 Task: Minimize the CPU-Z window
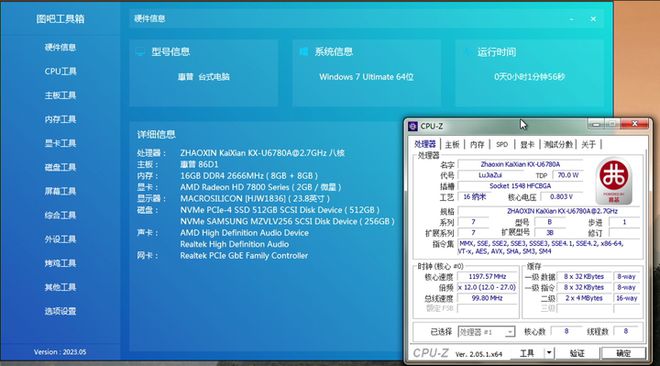tap(596, 124)
